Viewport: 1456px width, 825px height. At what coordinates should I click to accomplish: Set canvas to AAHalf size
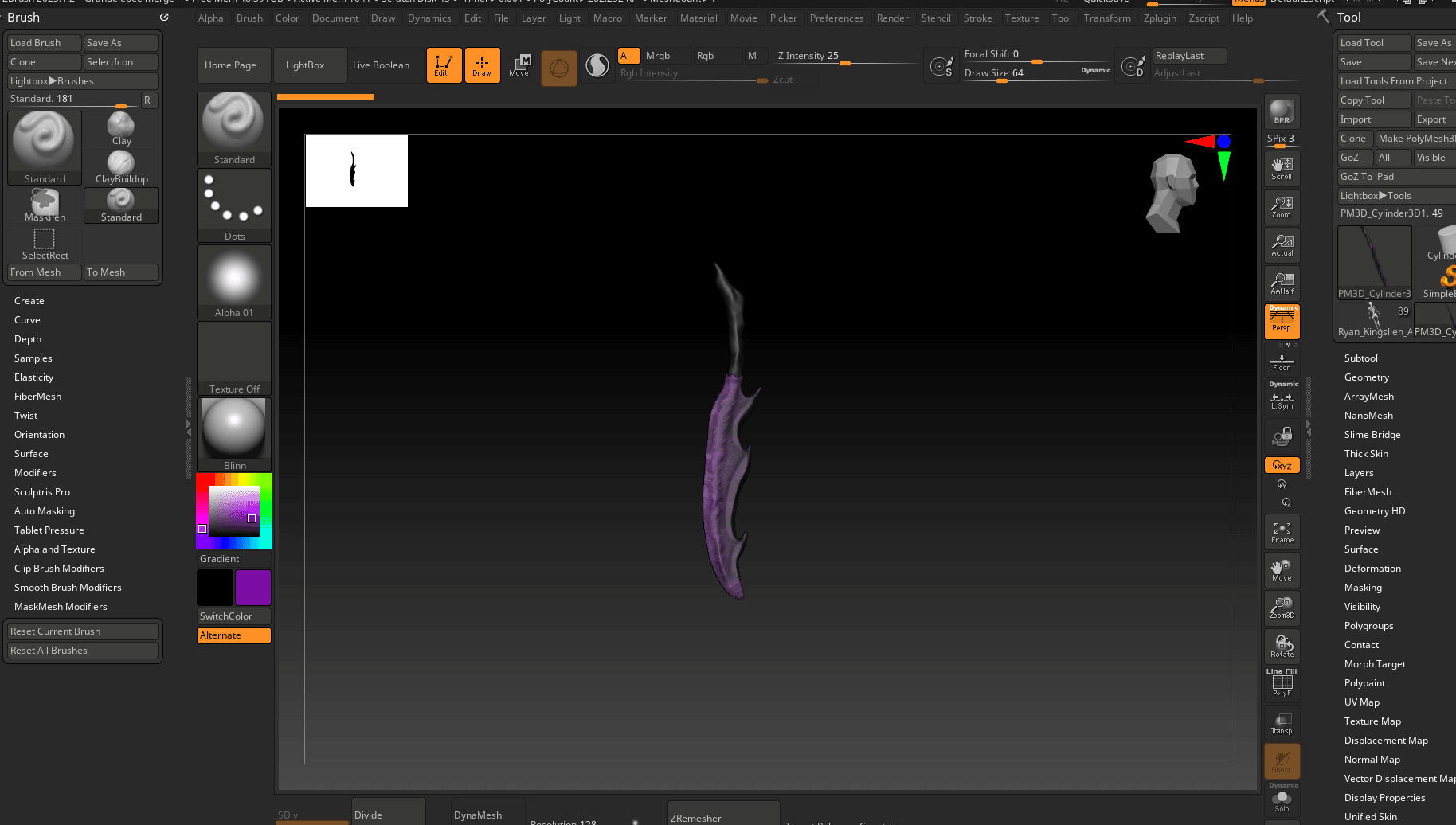[x=1282, y=283]
